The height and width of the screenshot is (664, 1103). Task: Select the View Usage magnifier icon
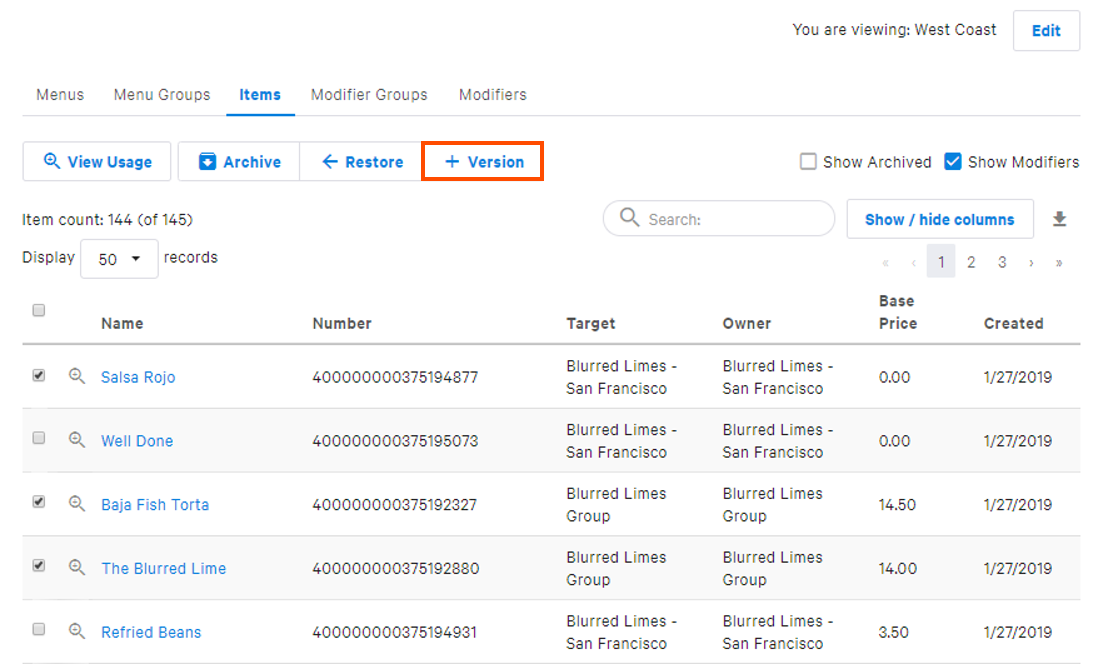(x=53, y=161)
